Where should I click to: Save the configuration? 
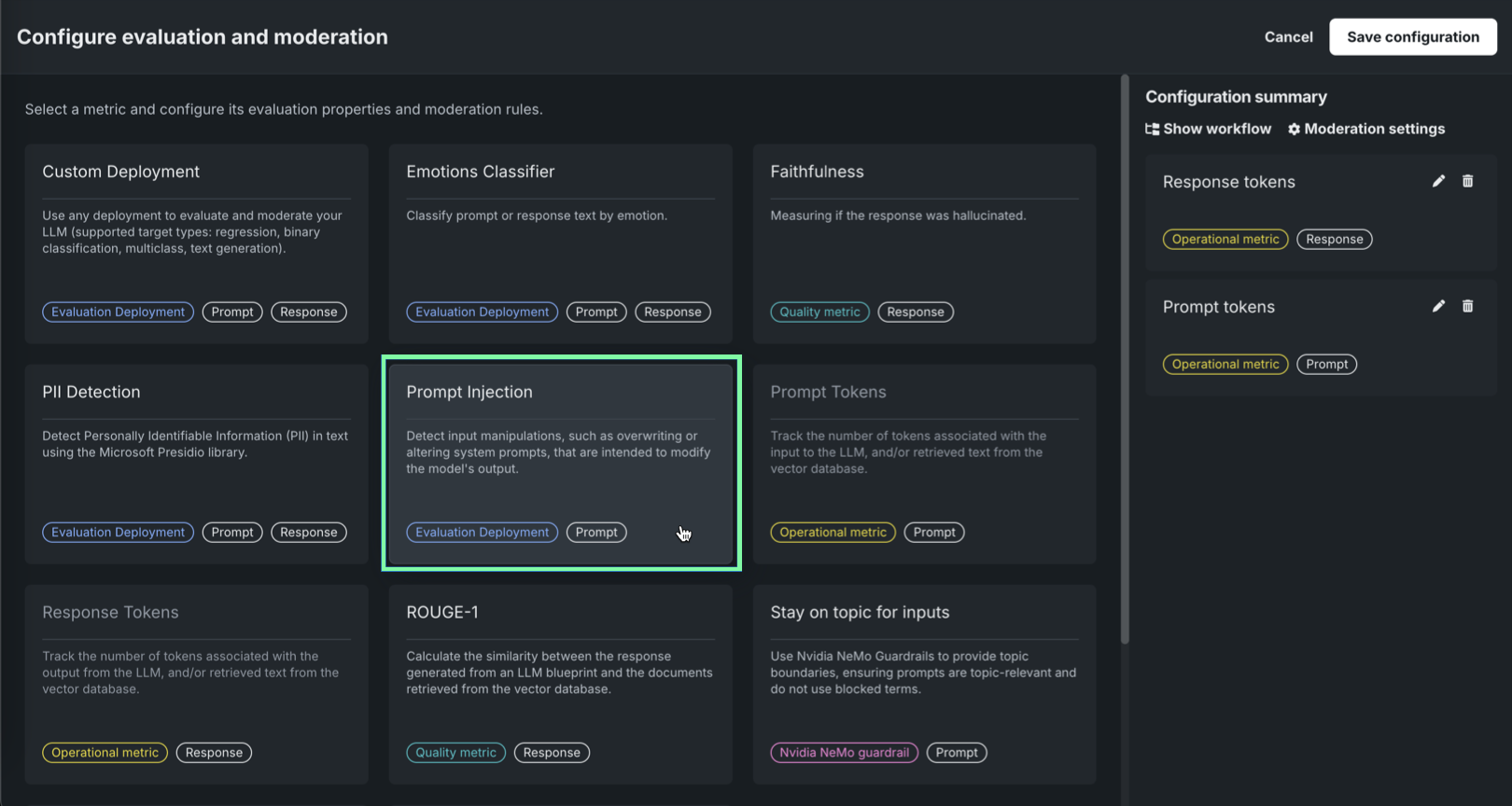coord(1412,37)
